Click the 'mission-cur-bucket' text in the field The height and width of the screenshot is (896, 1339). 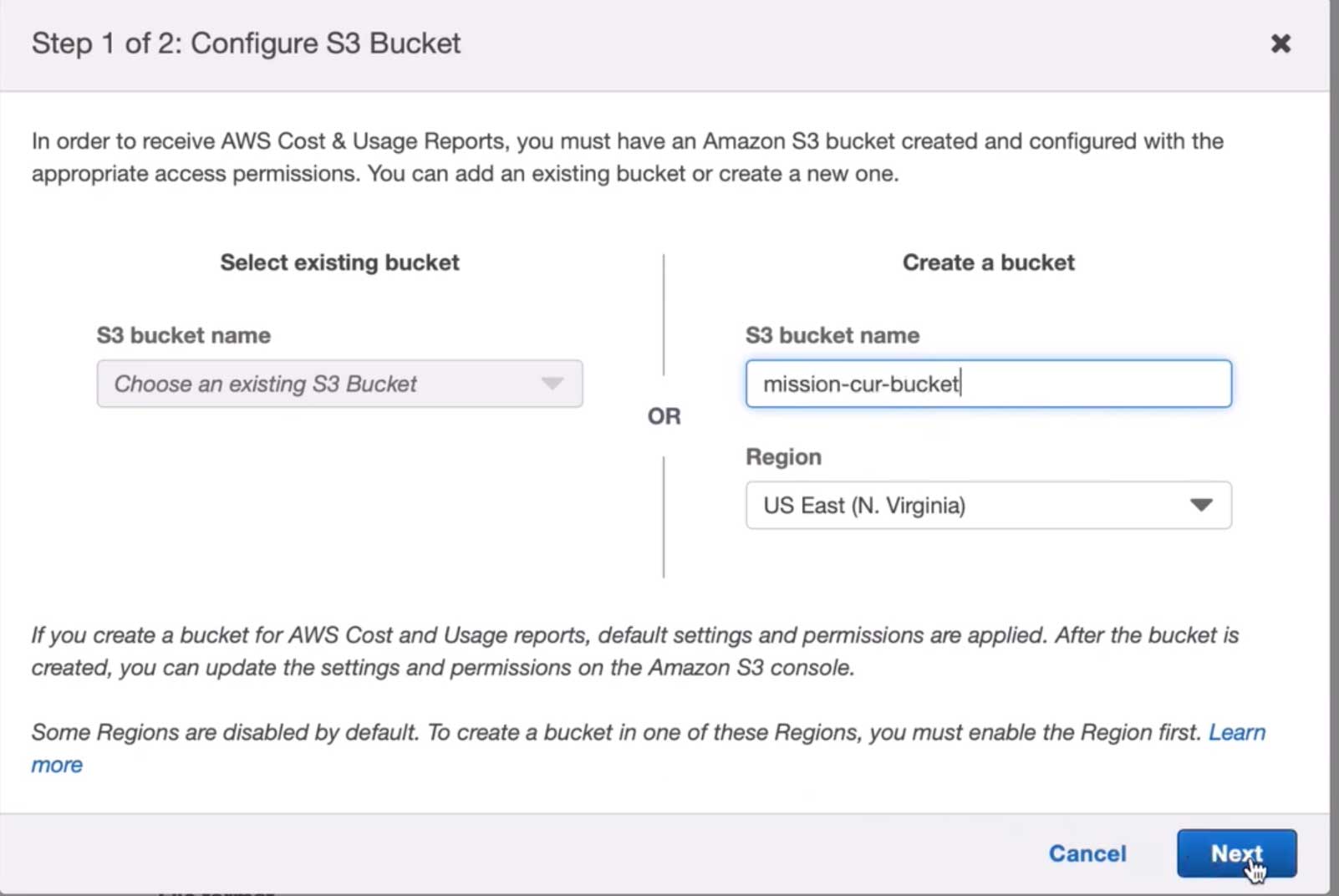[861, 384]
